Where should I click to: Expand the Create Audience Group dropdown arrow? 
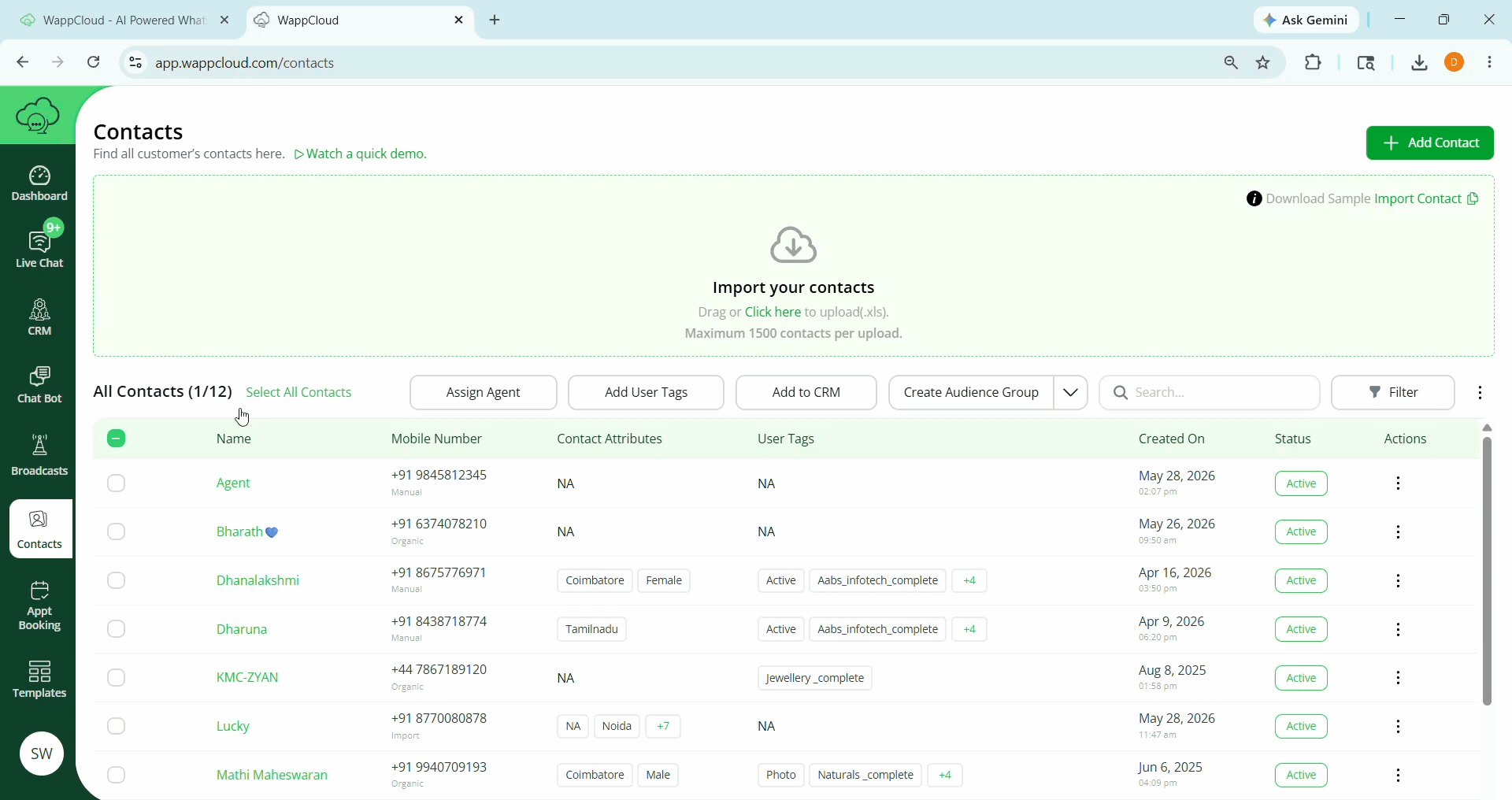click(1071, 392)
